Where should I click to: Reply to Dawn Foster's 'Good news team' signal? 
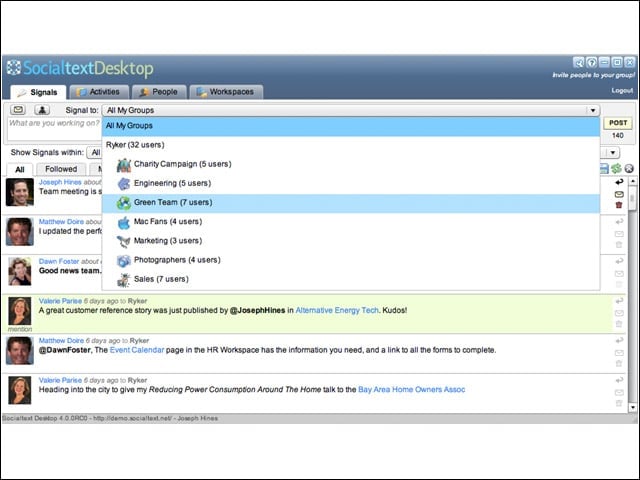point(619,261)
